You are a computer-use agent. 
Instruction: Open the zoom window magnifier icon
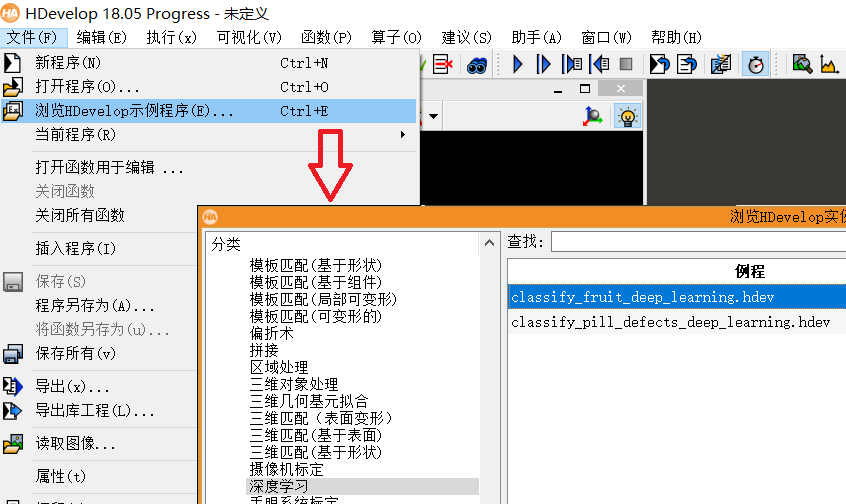click(x=802, y=64)
